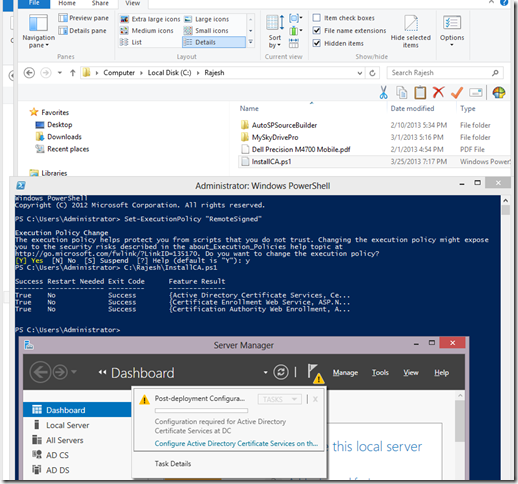518x484 pixels.
Task: Open the Group by dropdown icon
Action: coord(296,18)
